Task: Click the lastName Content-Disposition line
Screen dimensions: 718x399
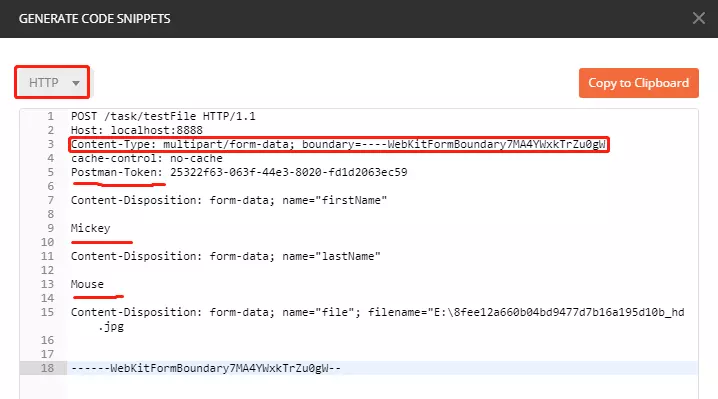Action: tap(225, 256)
